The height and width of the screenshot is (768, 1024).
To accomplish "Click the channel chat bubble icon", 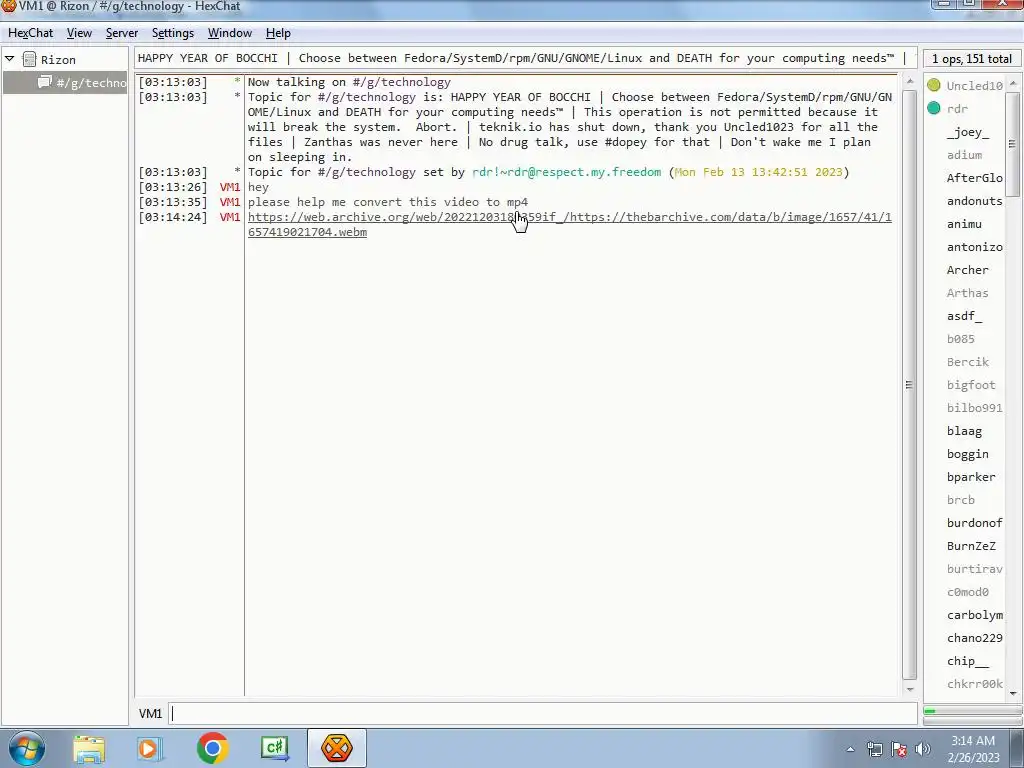I will [x=44, y=82].
